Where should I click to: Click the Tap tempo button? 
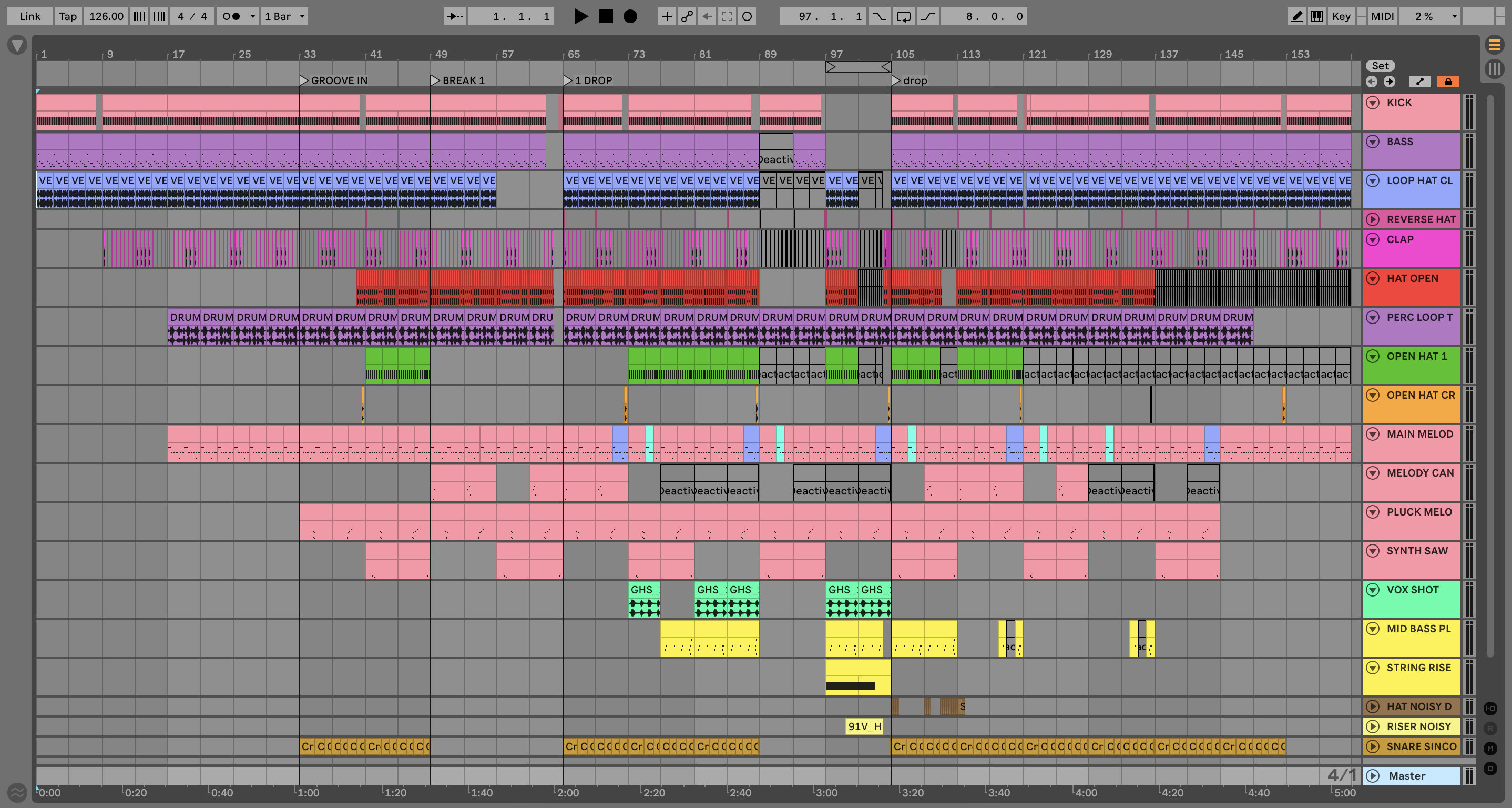[x=67, y=16]
